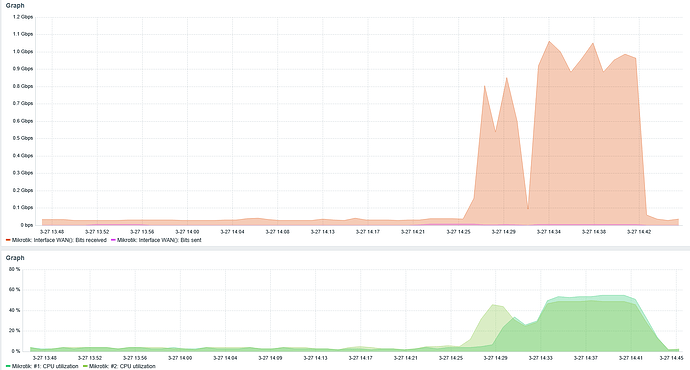Click the 3-27 14:34 time label
690x370 pixels.
549,232
